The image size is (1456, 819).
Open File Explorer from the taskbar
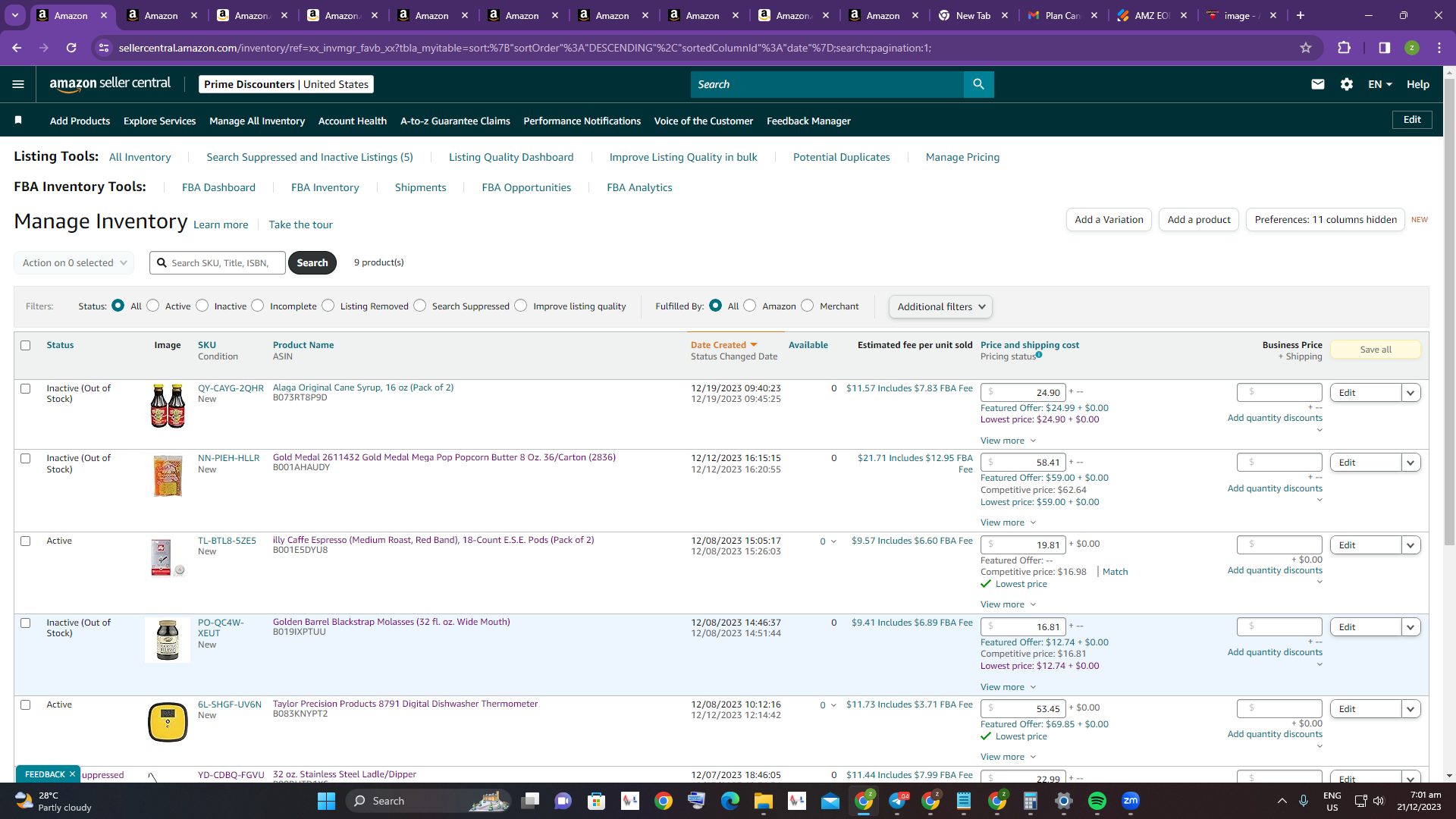pyautogui.click(x=763, y=801)
